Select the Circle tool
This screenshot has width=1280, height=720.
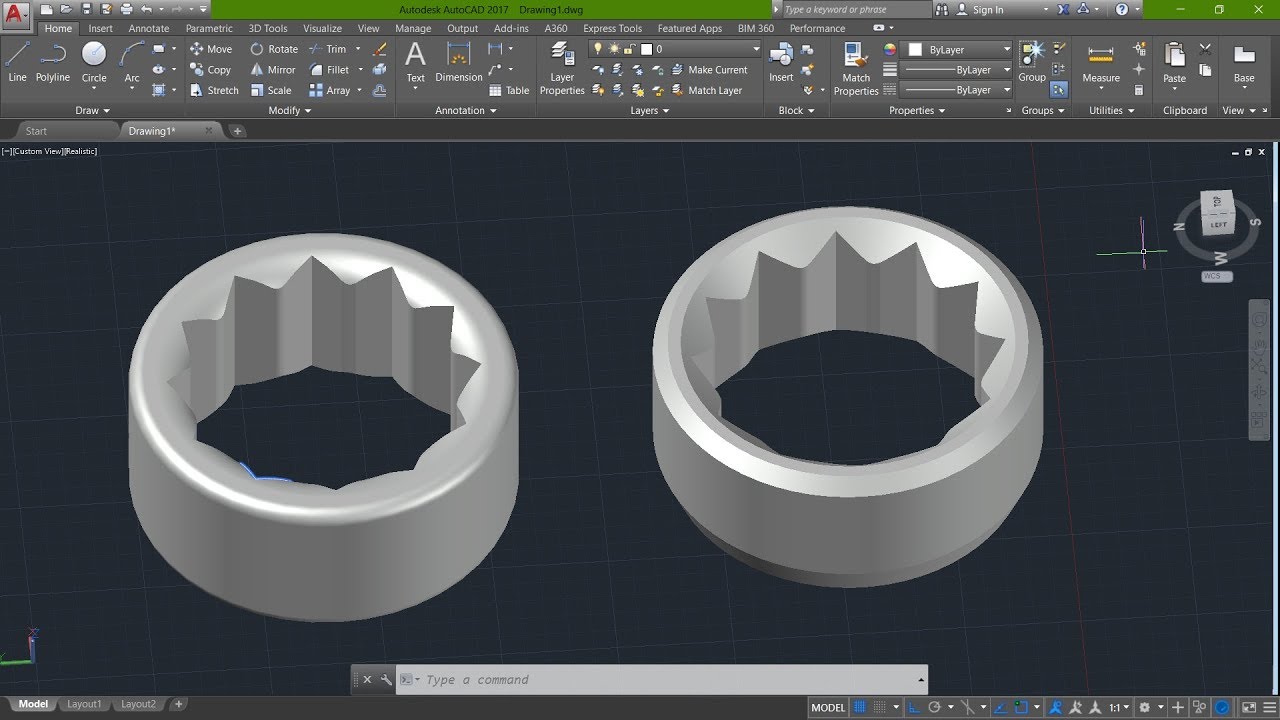point(94,62)
